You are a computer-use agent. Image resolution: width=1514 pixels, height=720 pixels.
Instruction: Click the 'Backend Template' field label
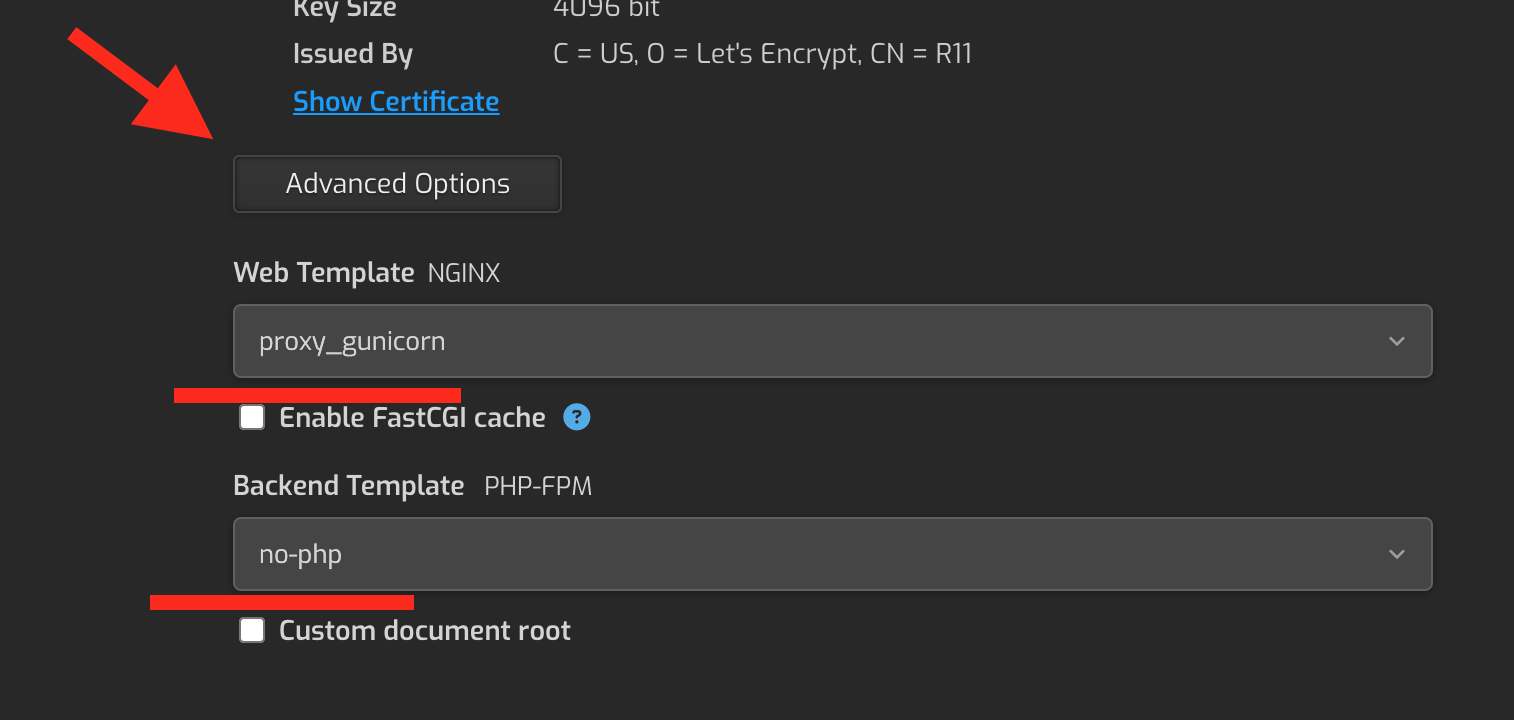[348, 486]
